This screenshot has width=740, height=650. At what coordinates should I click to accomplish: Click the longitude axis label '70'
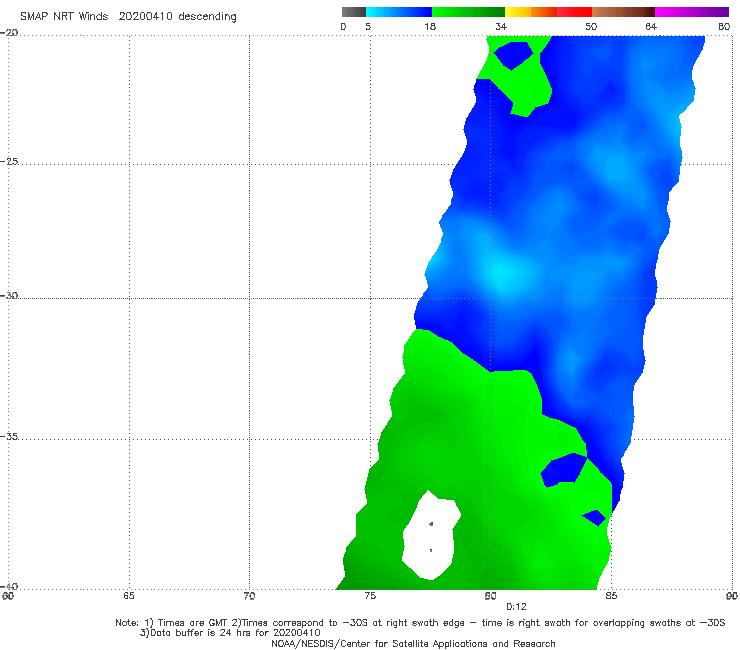pos(249,596)
